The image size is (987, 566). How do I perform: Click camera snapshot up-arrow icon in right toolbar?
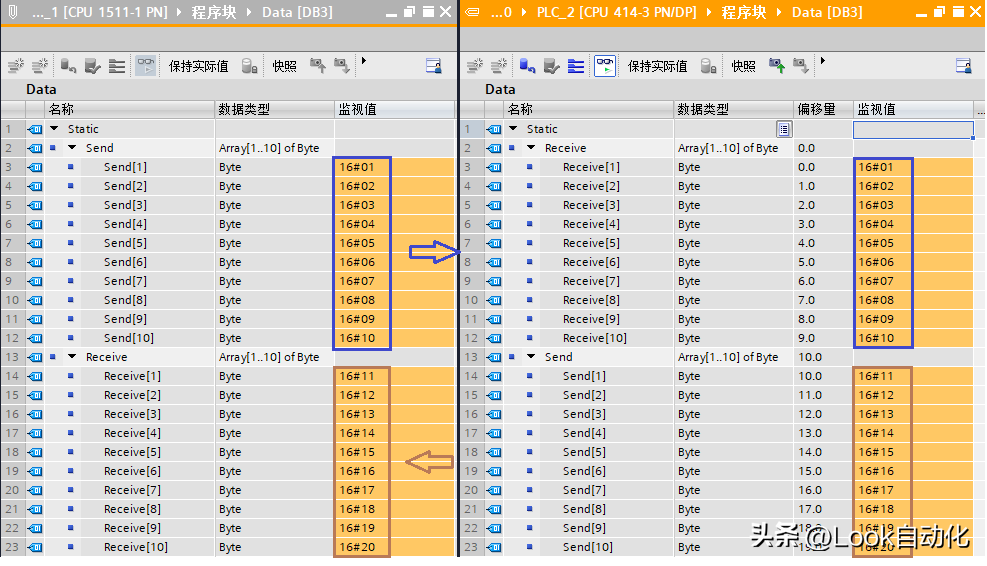coord(777,66)
